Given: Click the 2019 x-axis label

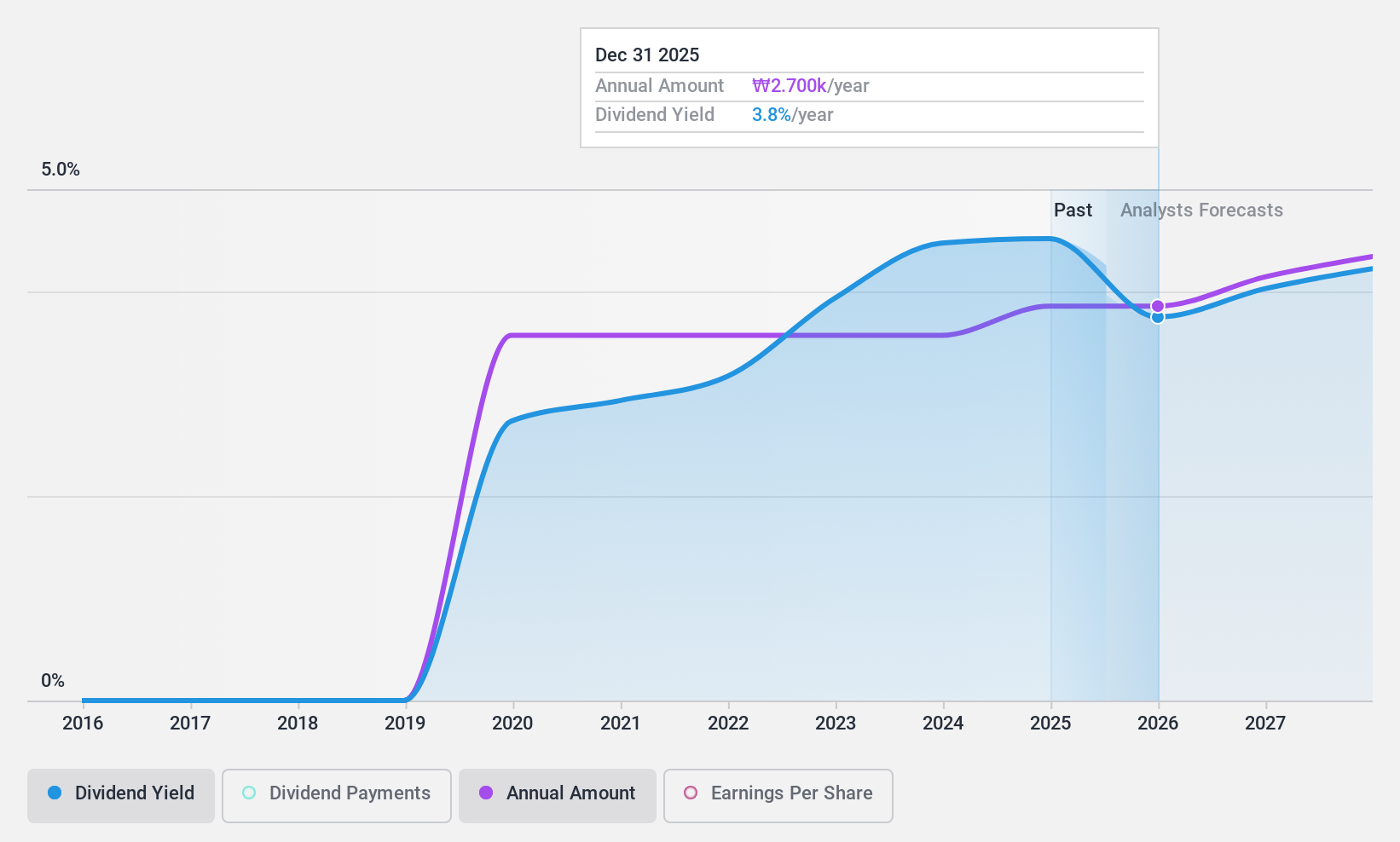Looking at the screenshot, I should pos(405,723).
